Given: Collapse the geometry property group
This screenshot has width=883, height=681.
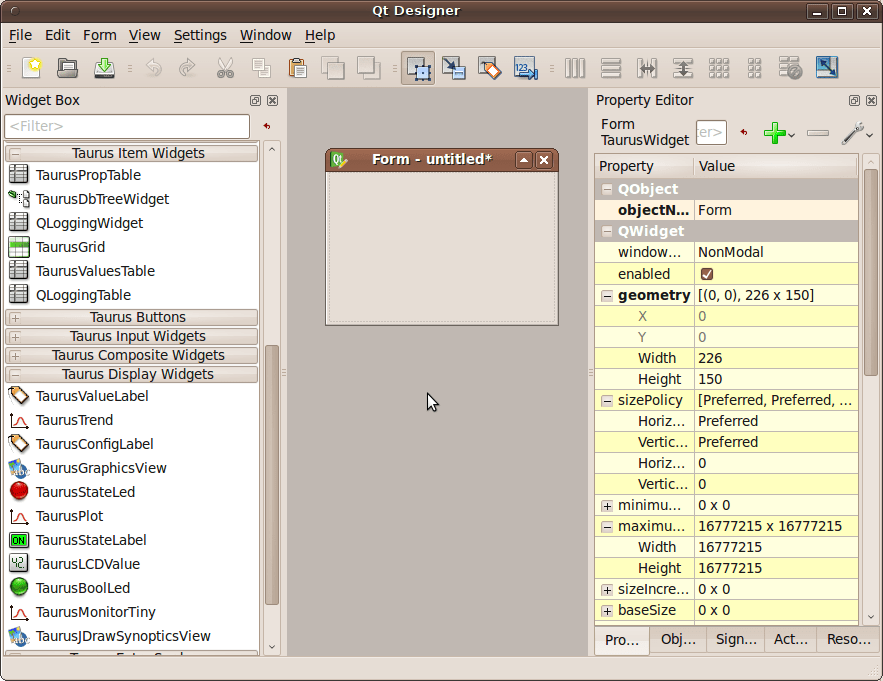Looking at the screenshot, I should tap(607, 295).
